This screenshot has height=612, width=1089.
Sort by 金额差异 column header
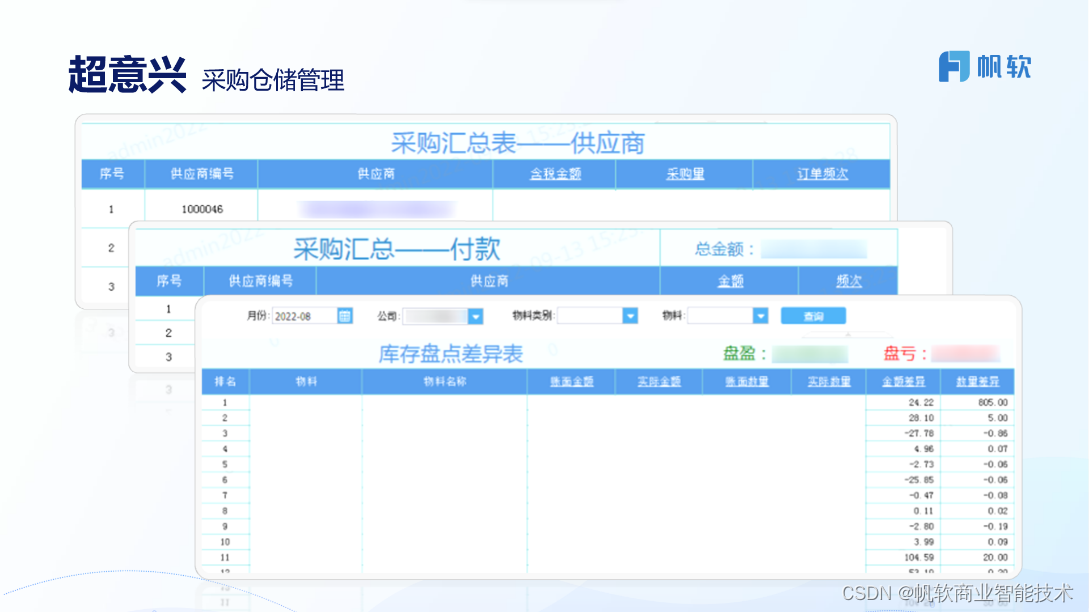[903, 381]
